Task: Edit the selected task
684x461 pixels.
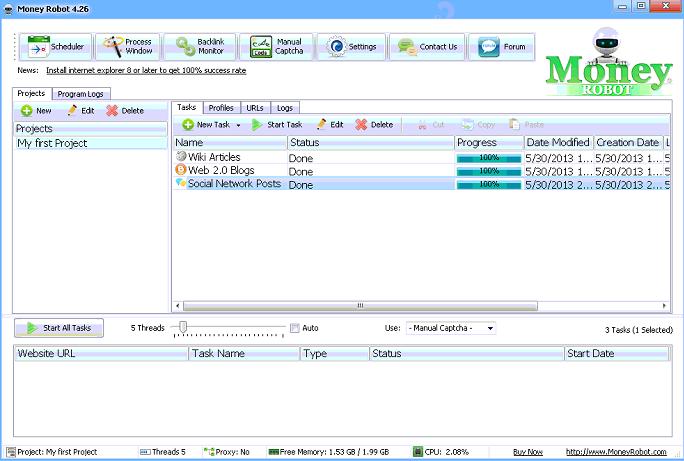Action: pos(330,125)
